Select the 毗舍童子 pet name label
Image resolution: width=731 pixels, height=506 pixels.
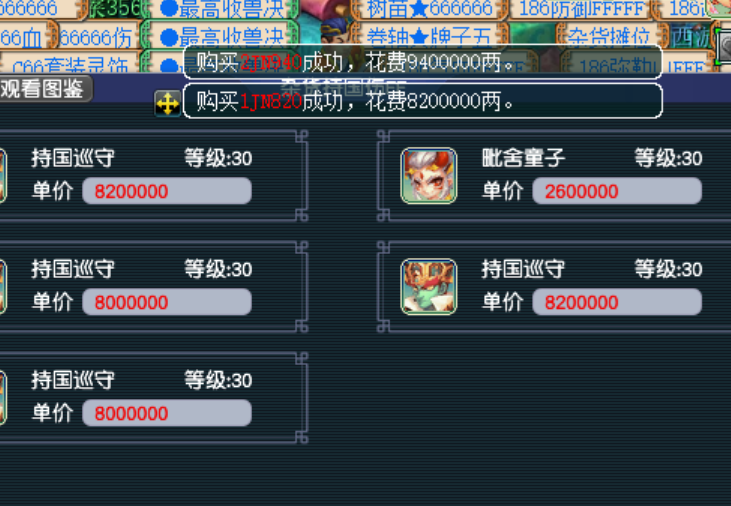tap(523, 159)
